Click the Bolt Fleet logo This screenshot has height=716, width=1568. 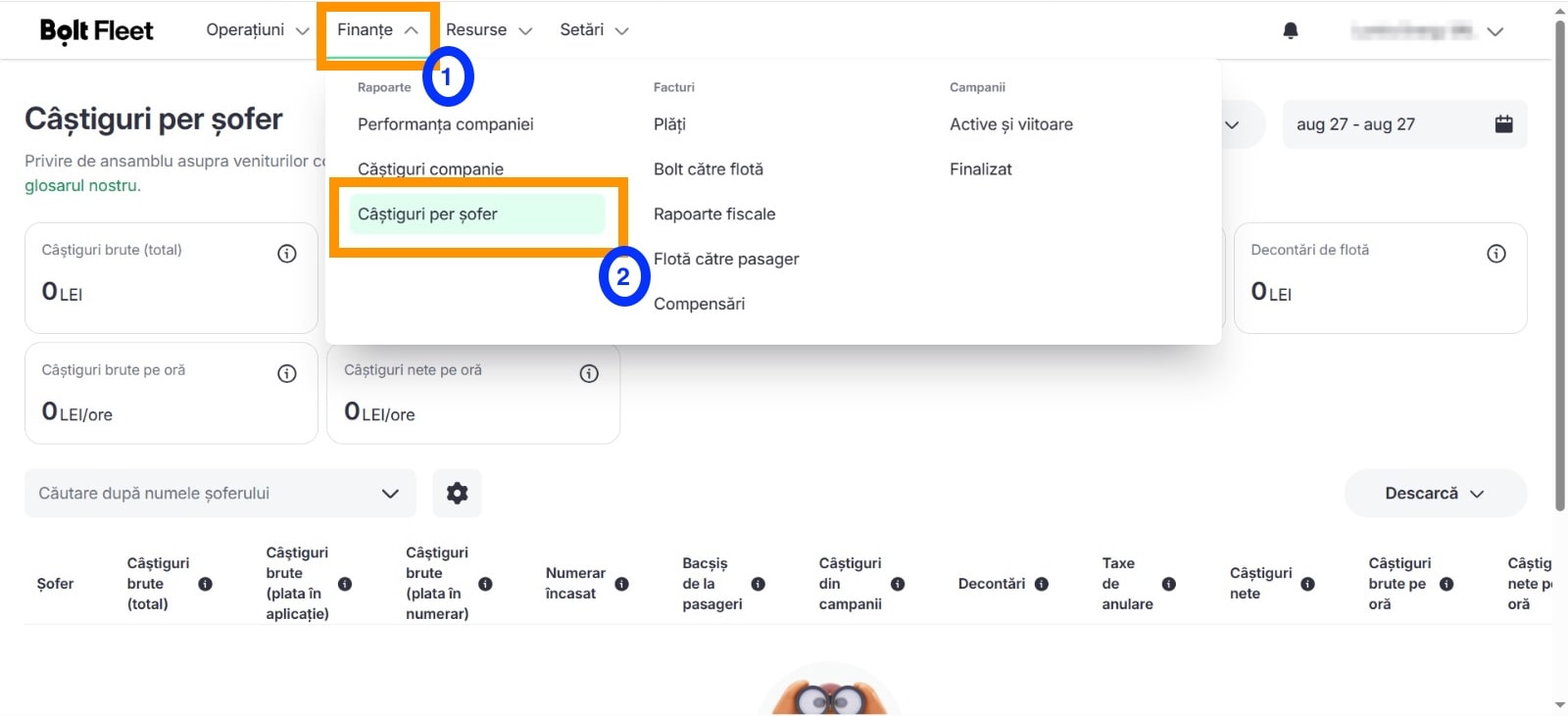[x=96, y=30]
